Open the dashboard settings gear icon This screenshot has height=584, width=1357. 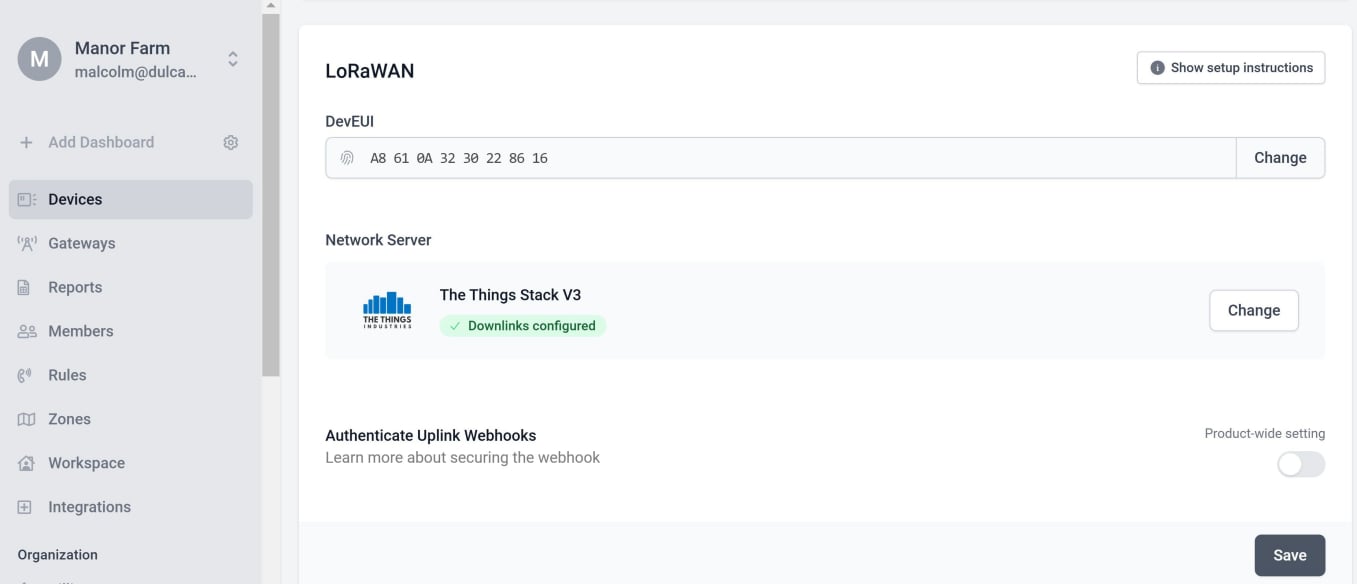click(x=230, y=141)
